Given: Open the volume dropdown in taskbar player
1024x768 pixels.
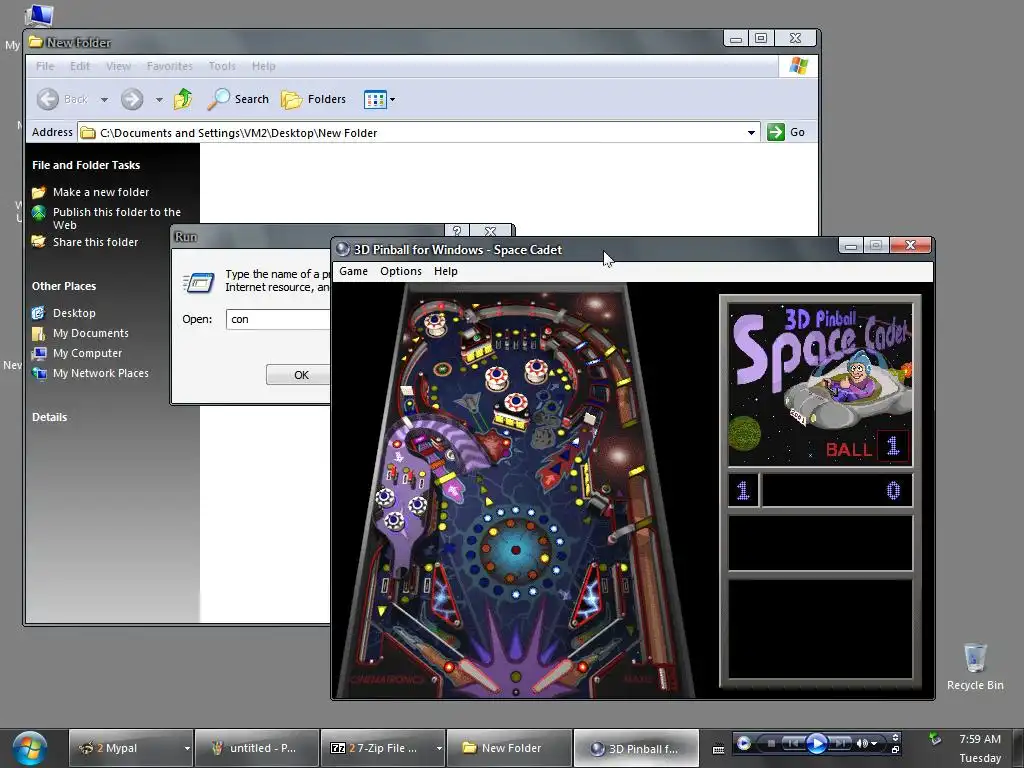Looking at the screenshot, I should (x=874, y=743).
